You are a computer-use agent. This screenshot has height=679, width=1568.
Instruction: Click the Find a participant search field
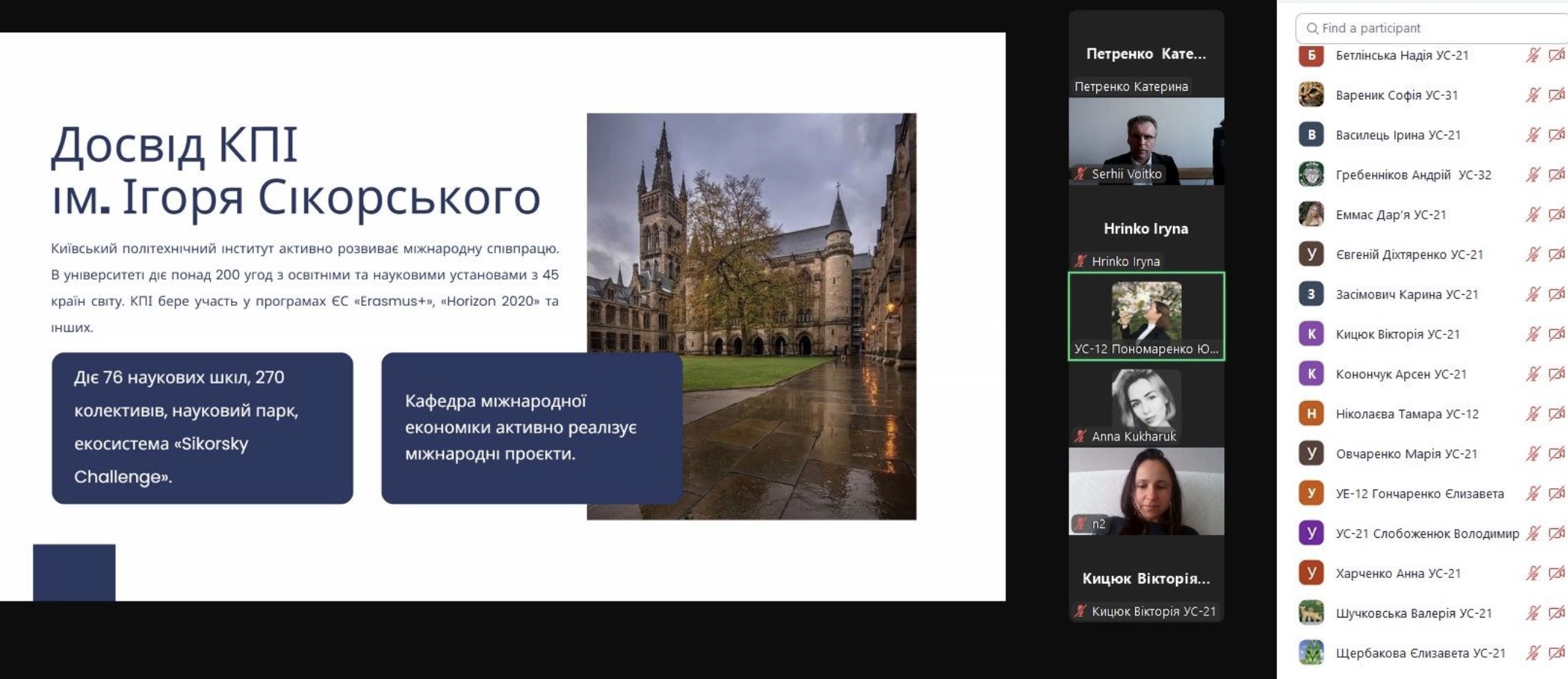tap(1432, 29)
